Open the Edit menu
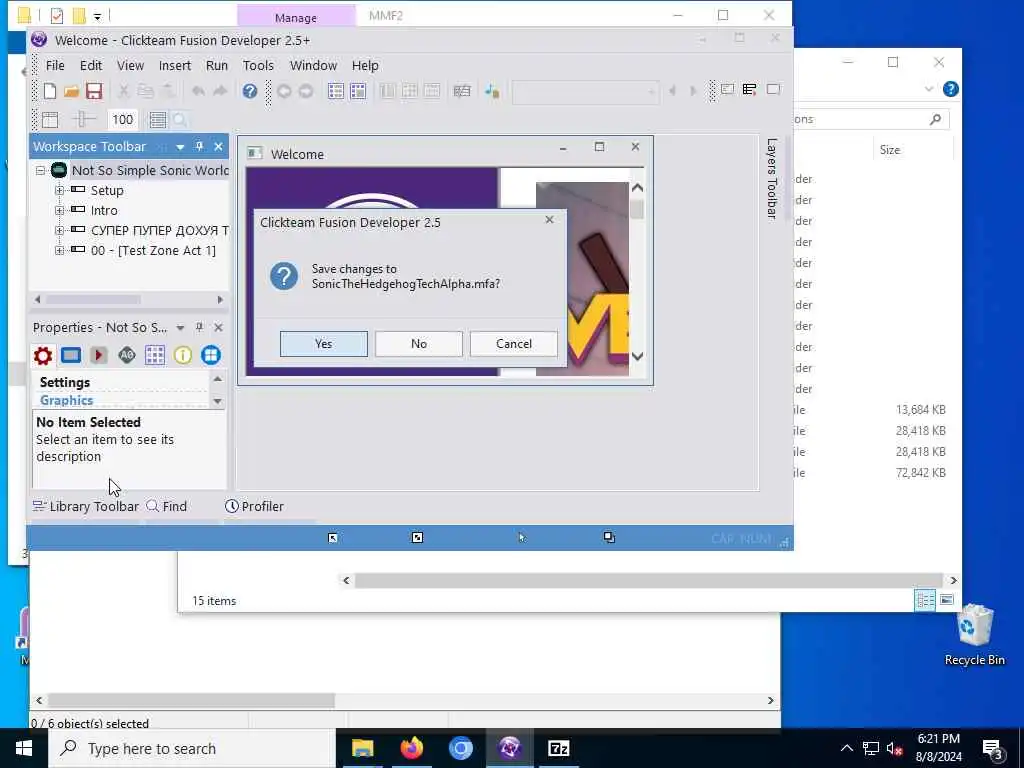The image size is (1024, 768). click(91, 65)
